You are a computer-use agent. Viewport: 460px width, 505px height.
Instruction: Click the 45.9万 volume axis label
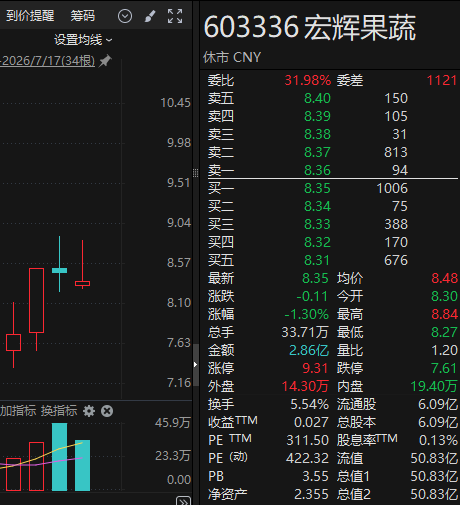coord(172,423)
